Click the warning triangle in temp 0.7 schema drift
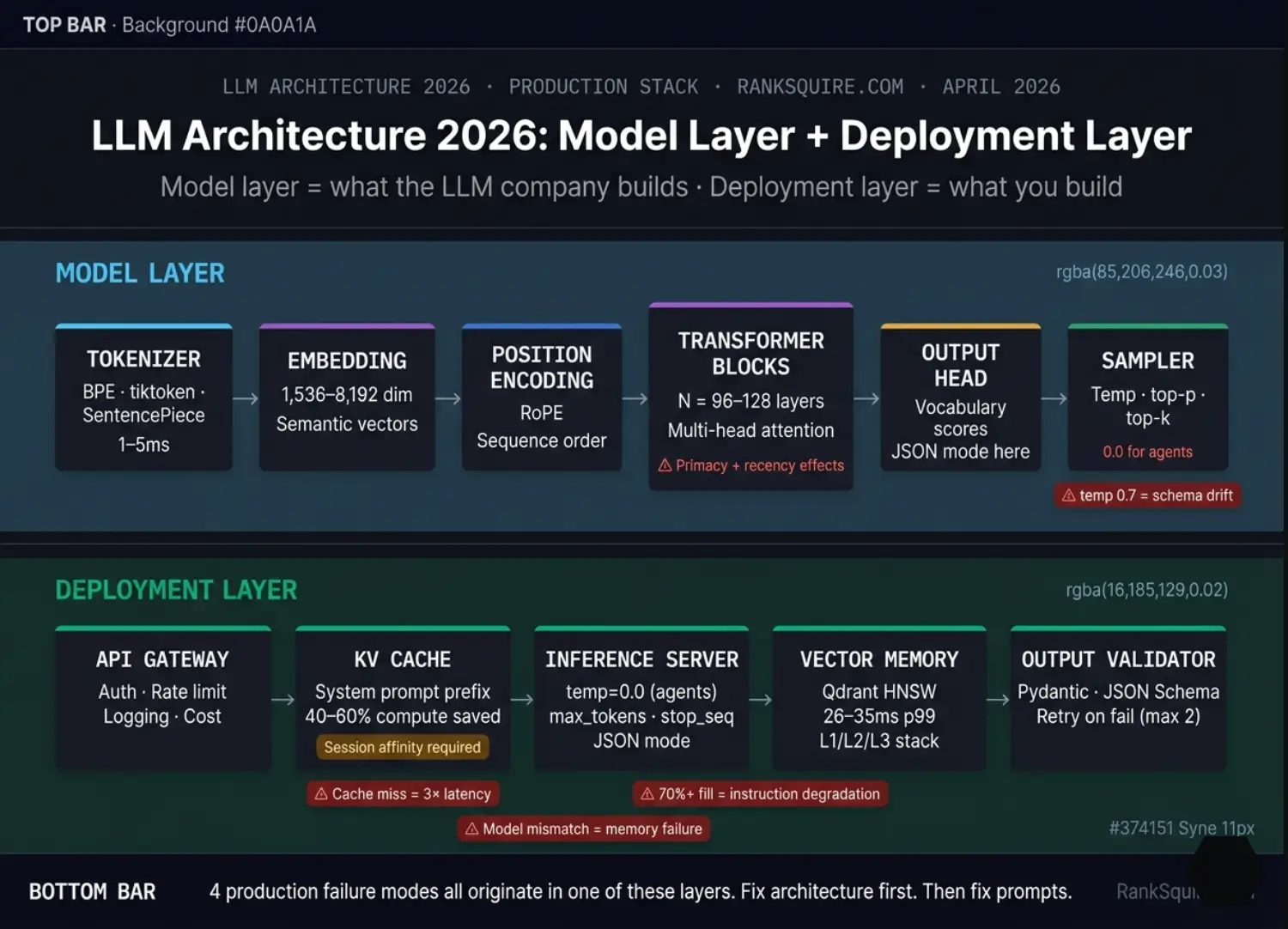The image size is (1288, 929). 1068,495
